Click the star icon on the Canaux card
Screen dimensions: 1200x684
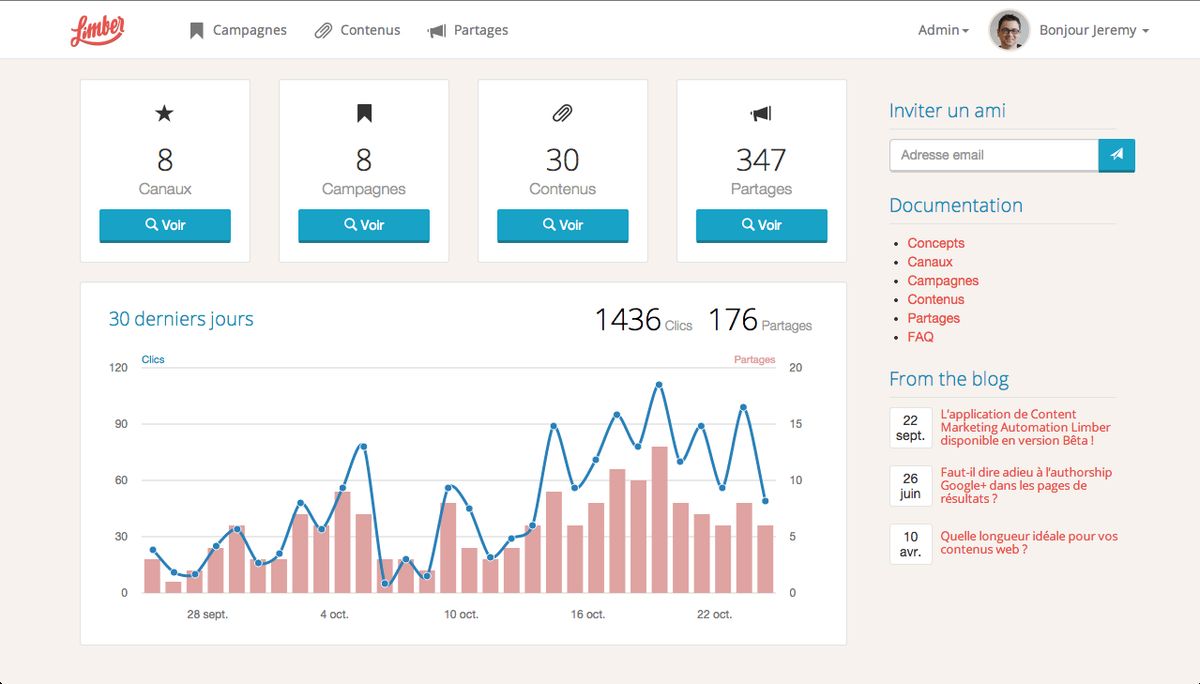[164, 113]
